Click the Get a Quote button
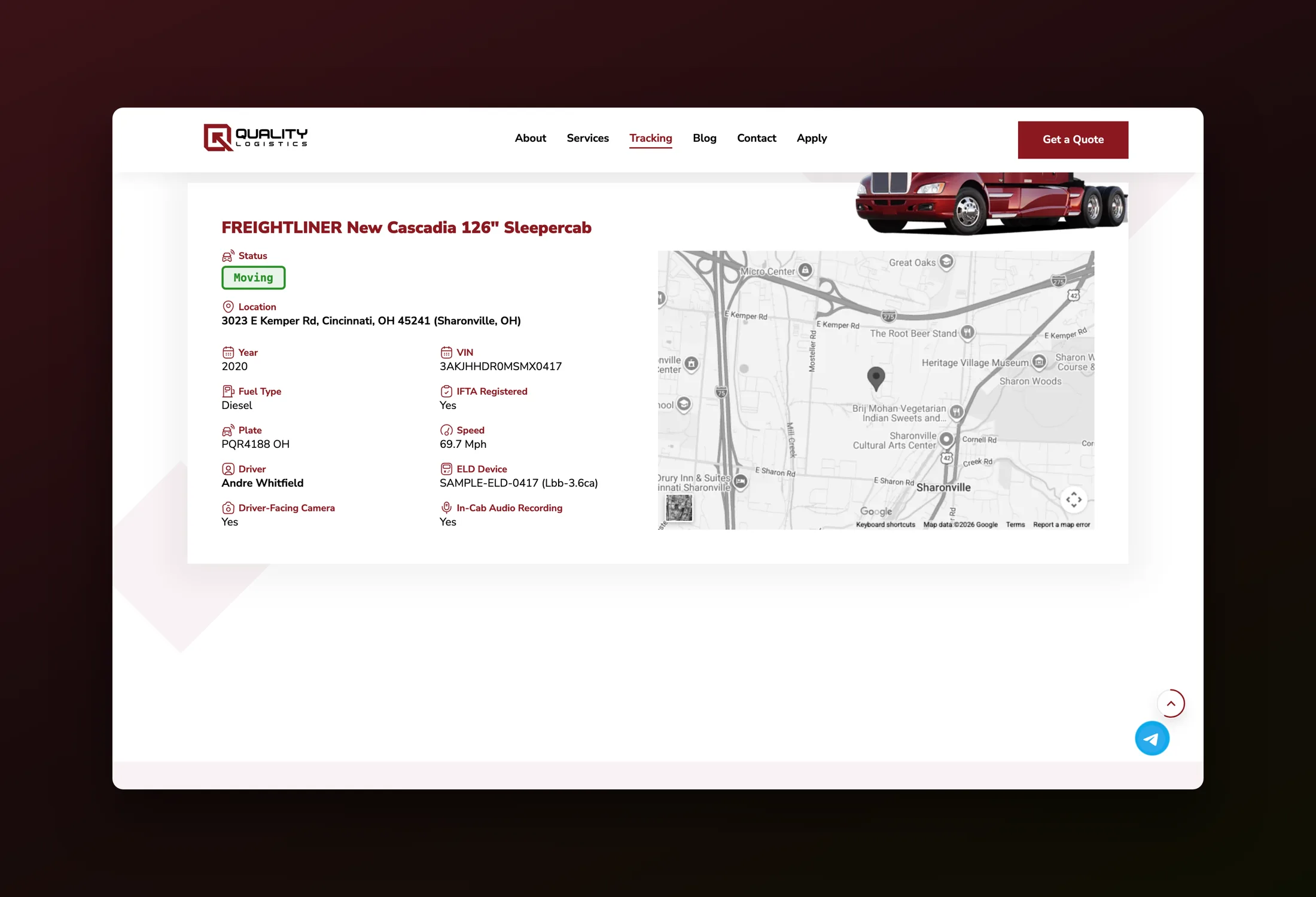 (x=1073, y=139)
